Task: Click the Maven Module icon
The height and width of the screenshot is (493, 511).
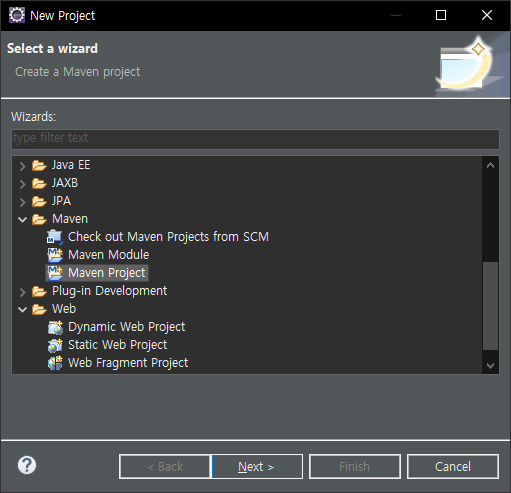Action: coord(55,255)
